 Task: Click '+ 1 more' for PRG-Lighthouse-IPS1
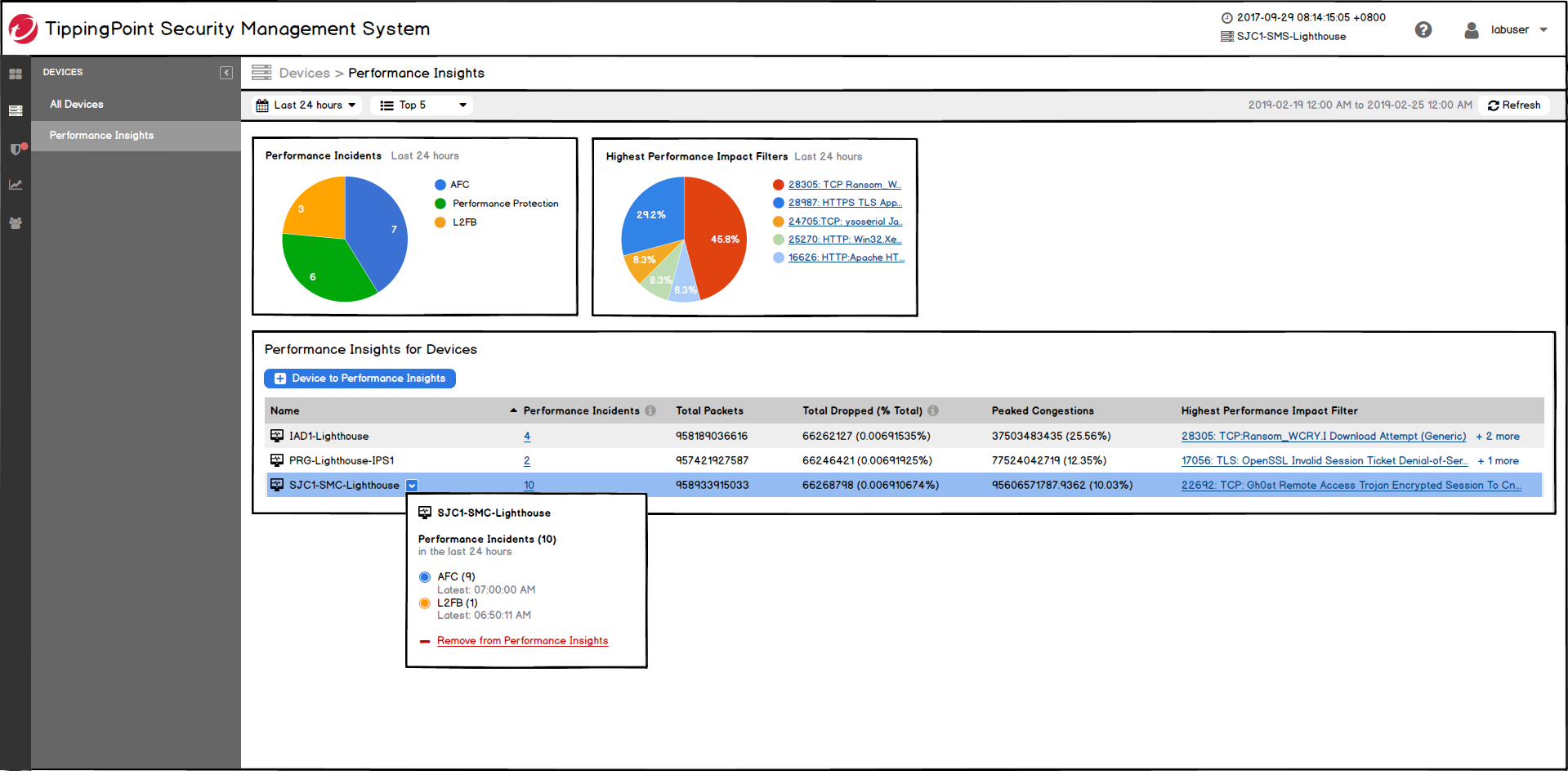tap(1499, 461)
